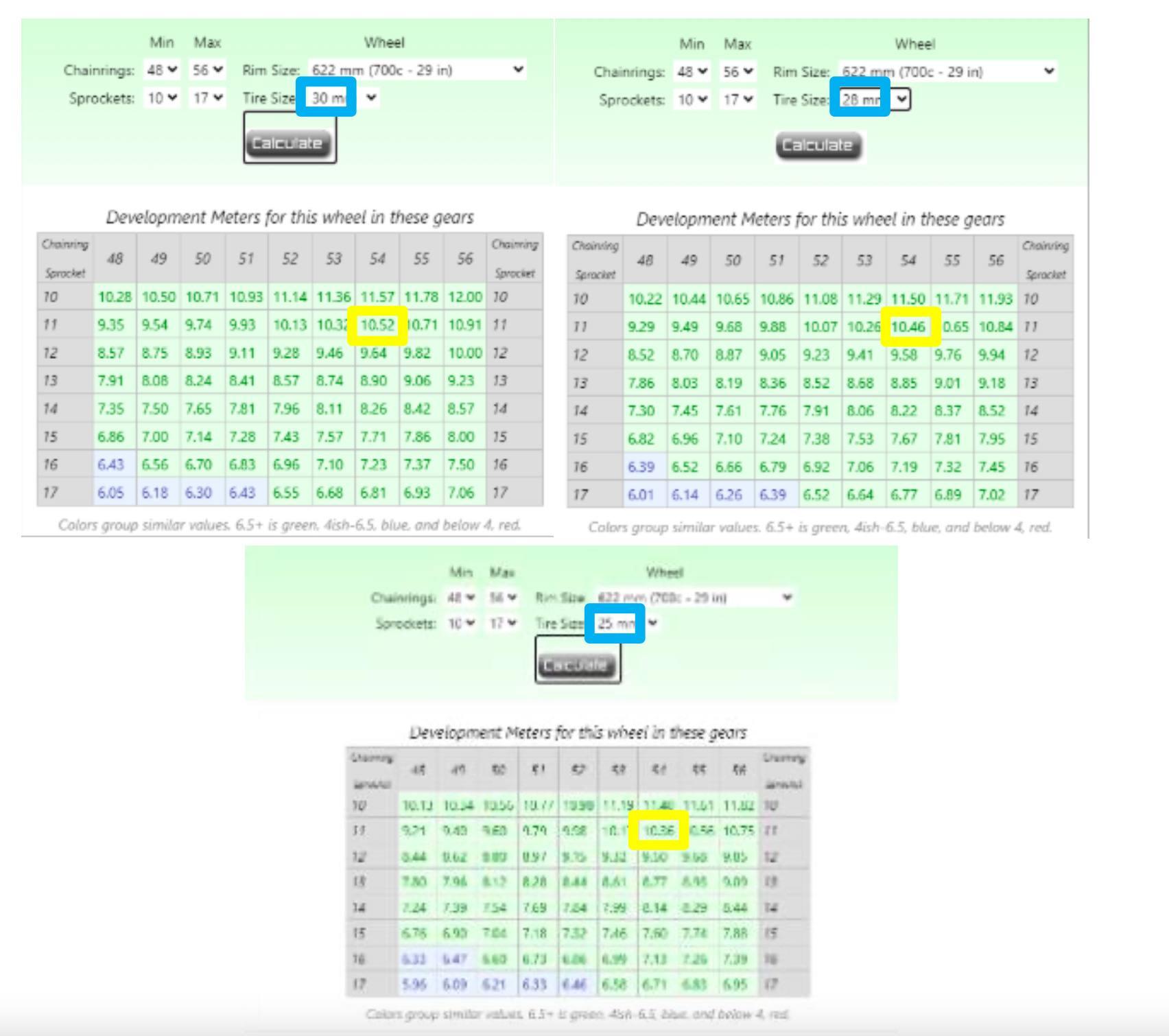1169x1036 pixels.
Task: Open Chainrings Max dropdown in 28 mm panel
Action: [737, 72]
